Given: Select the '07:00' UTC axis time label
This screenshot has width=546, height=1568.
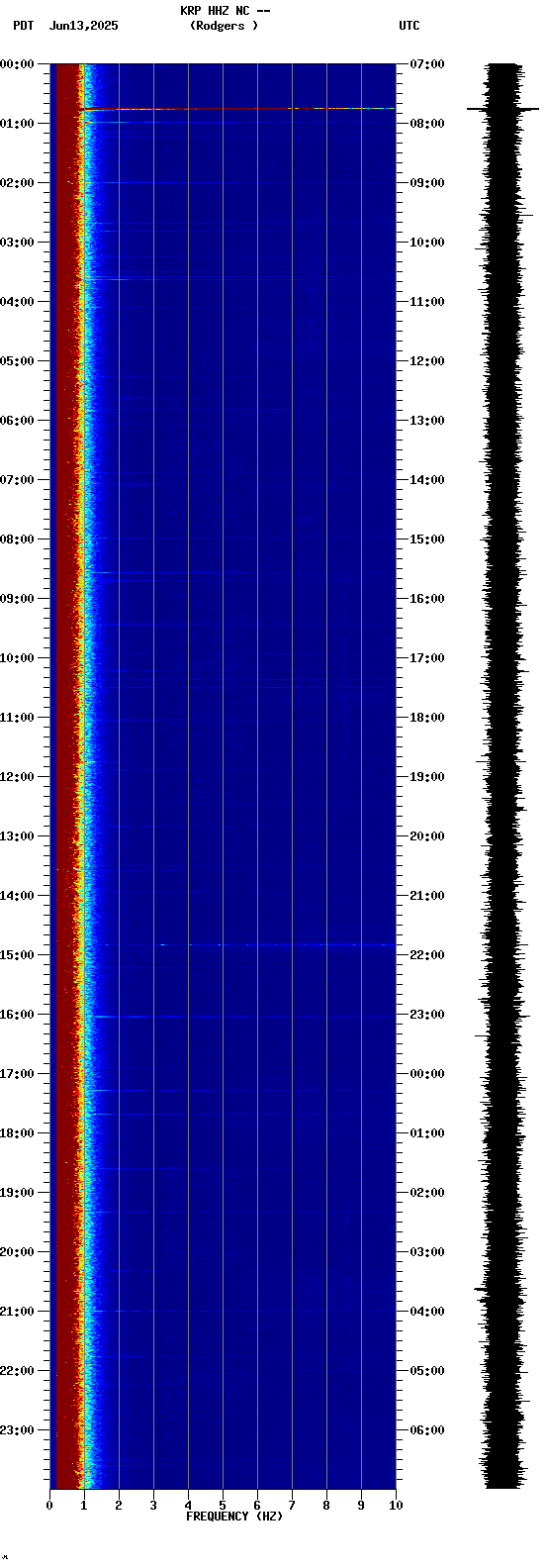Looking at the screenshot, I should [x=427, y=64].
